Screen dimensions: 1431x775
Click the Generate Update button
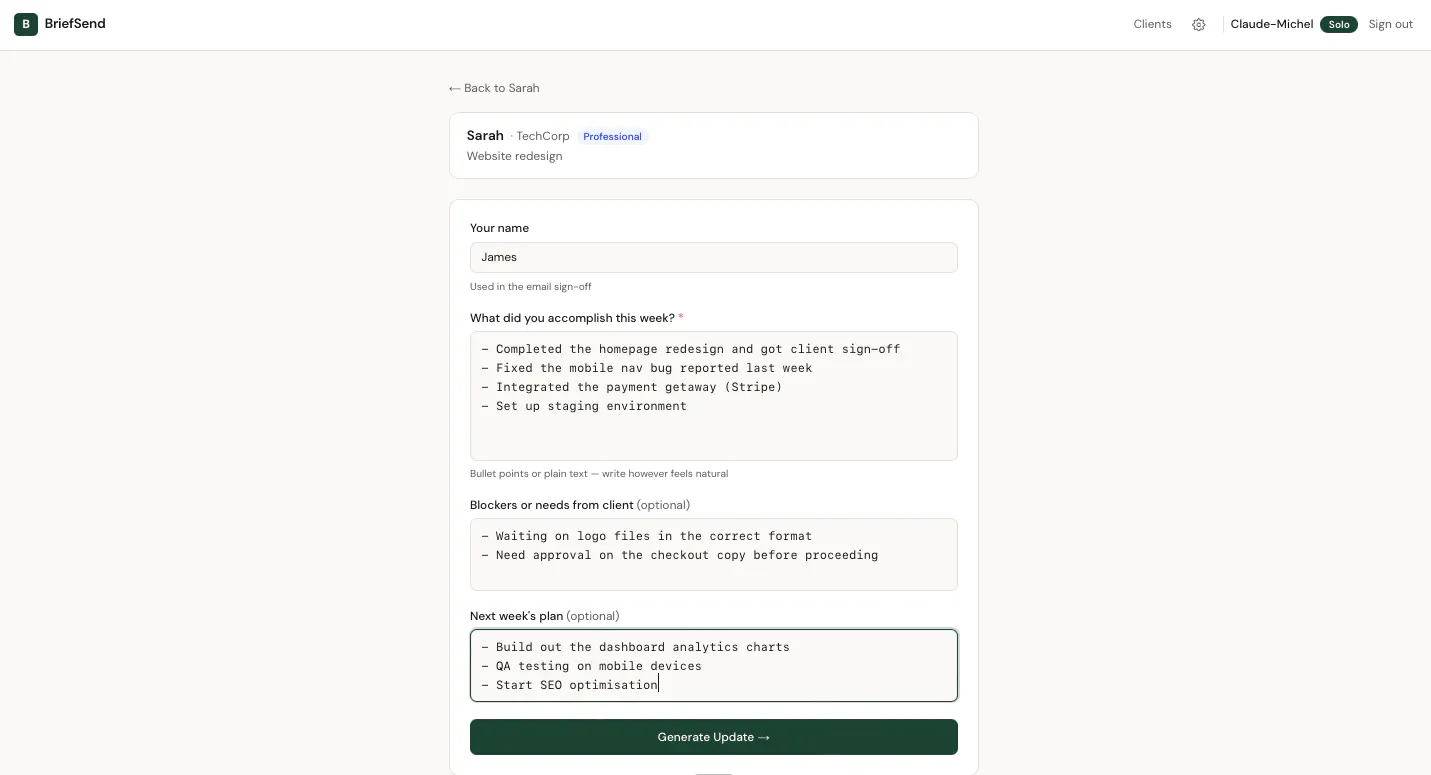click(714, 737)
